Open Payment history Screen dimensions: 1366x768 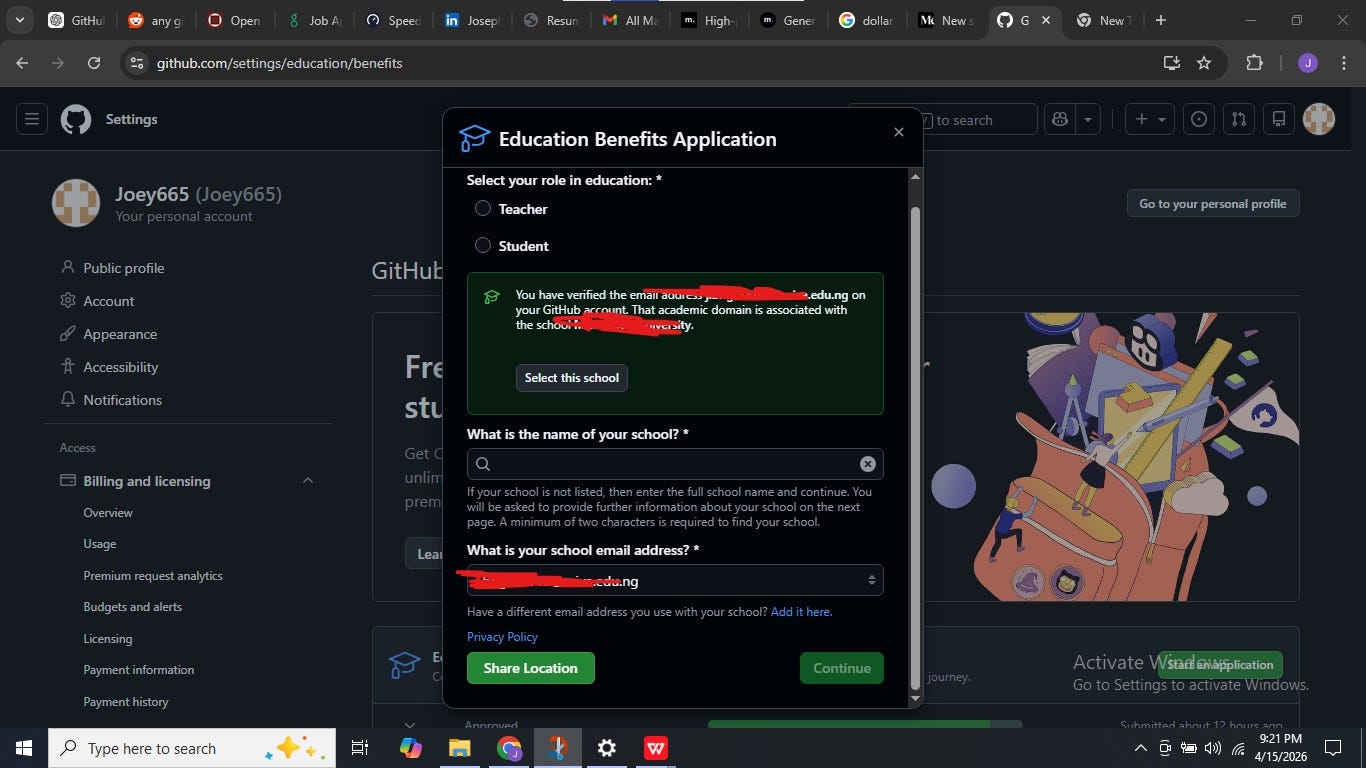pos(126,702)
